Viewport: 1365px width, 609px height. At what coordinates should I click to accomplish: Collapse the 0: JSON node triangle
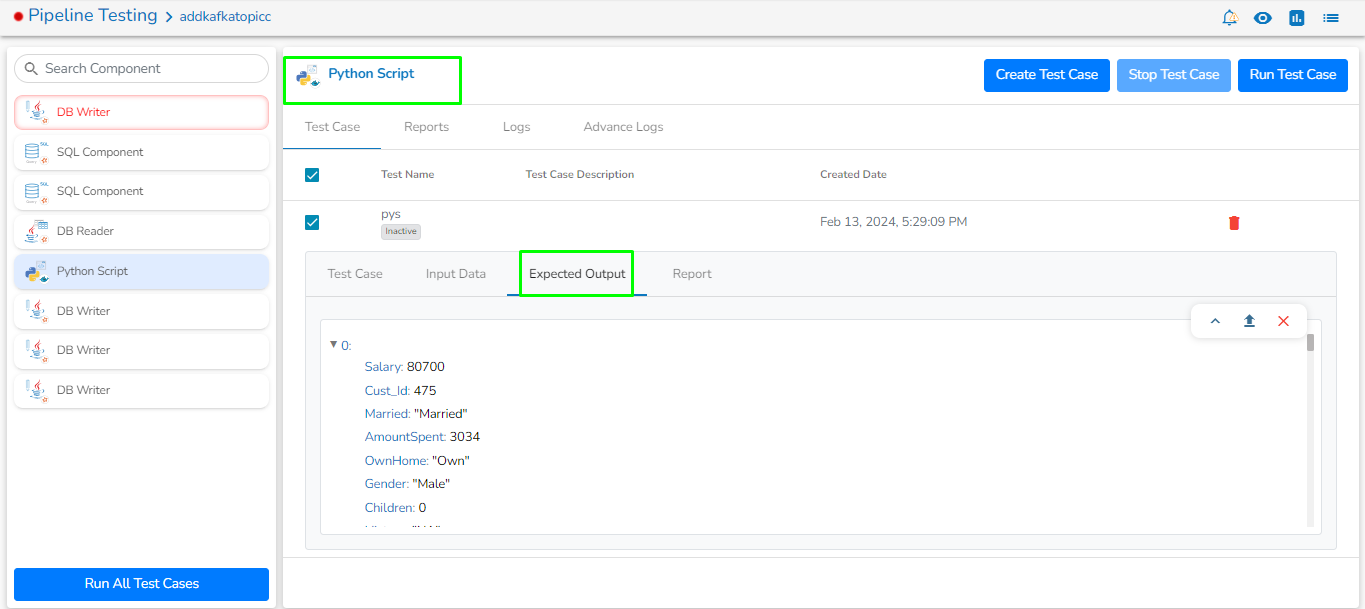point(333,345)
